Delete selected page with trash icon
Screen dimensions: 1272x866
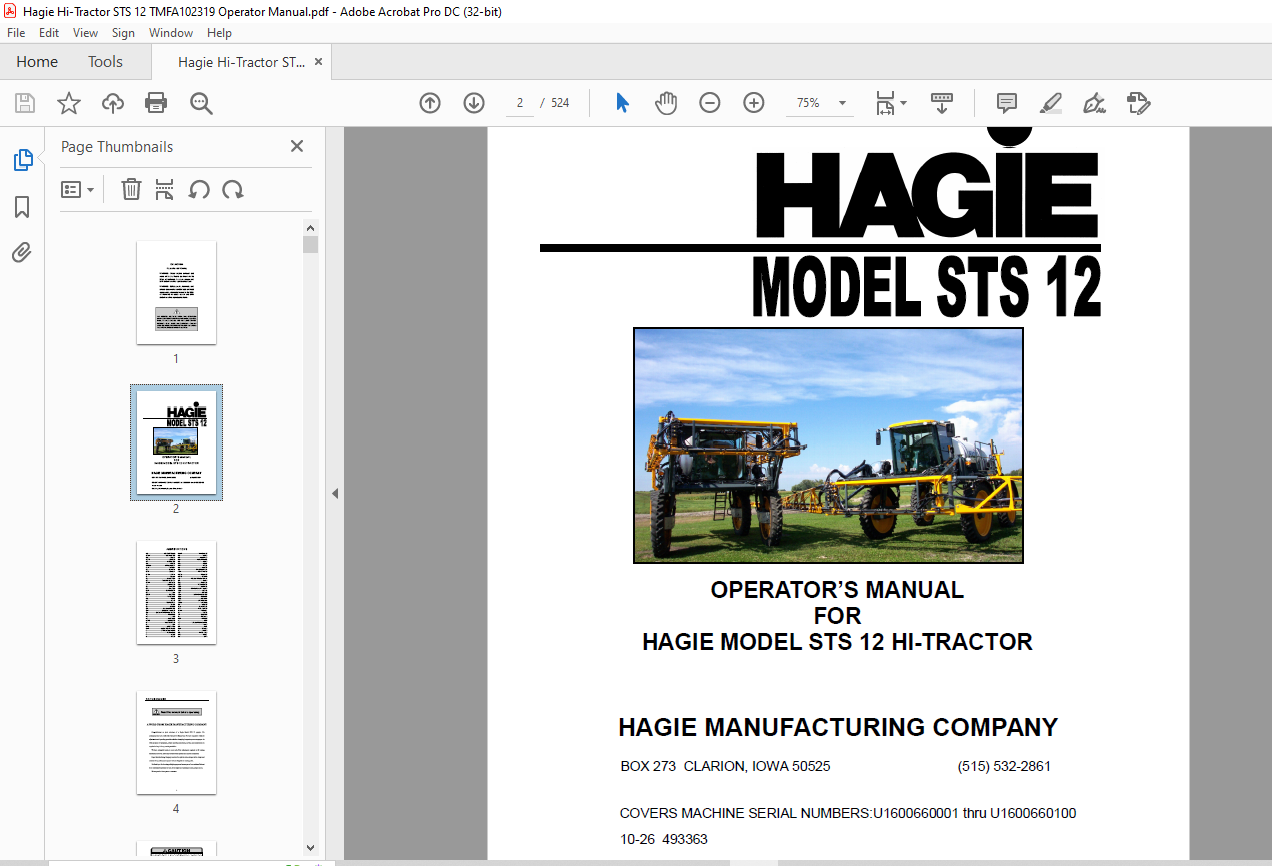pos(131,189)
